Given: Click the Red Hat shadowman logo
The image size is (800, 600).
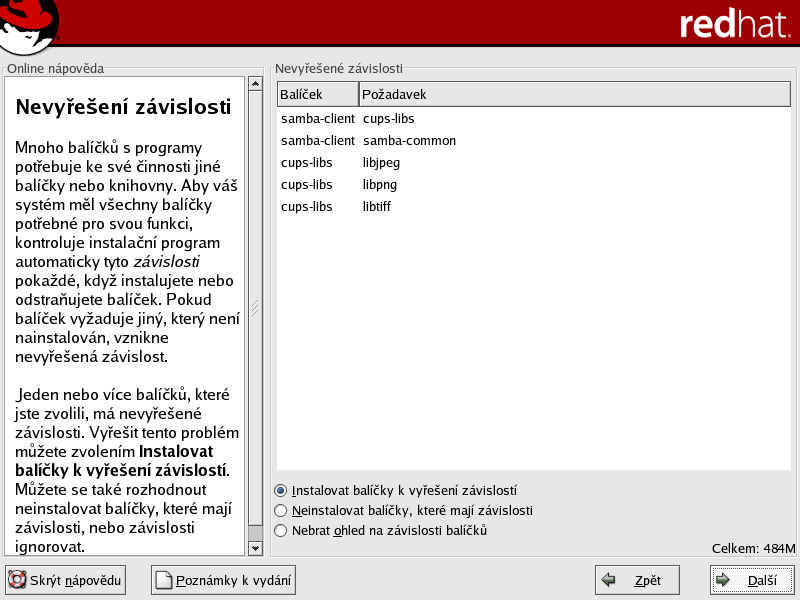Looking at the screenshot, I should (x=28, y=26).
